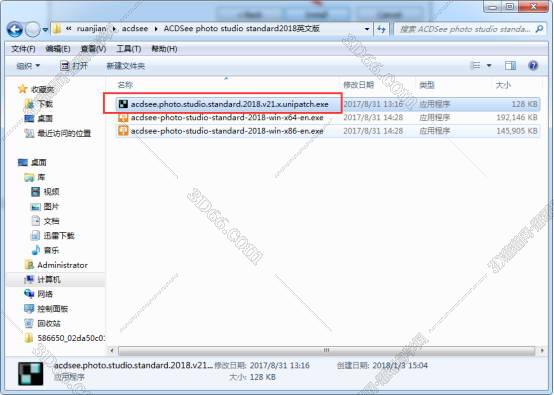Click the horizontal scrollbar thumb
This screenshot has width=554, height=395.
pos(327,350)
